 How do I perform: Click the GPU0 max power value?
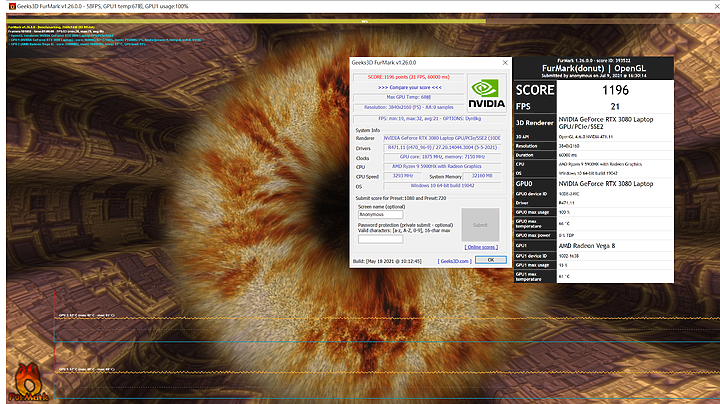coord(566,235)
